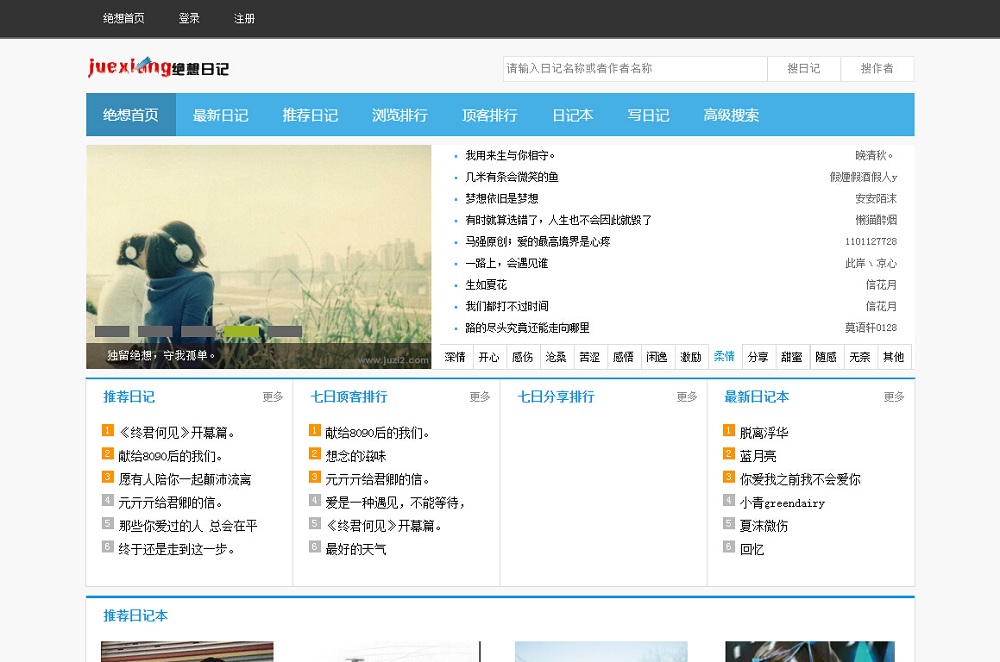Screen dimensions: 1000x662
Task: Select the 其他 mood tab
Action: [x=893, y=357]
